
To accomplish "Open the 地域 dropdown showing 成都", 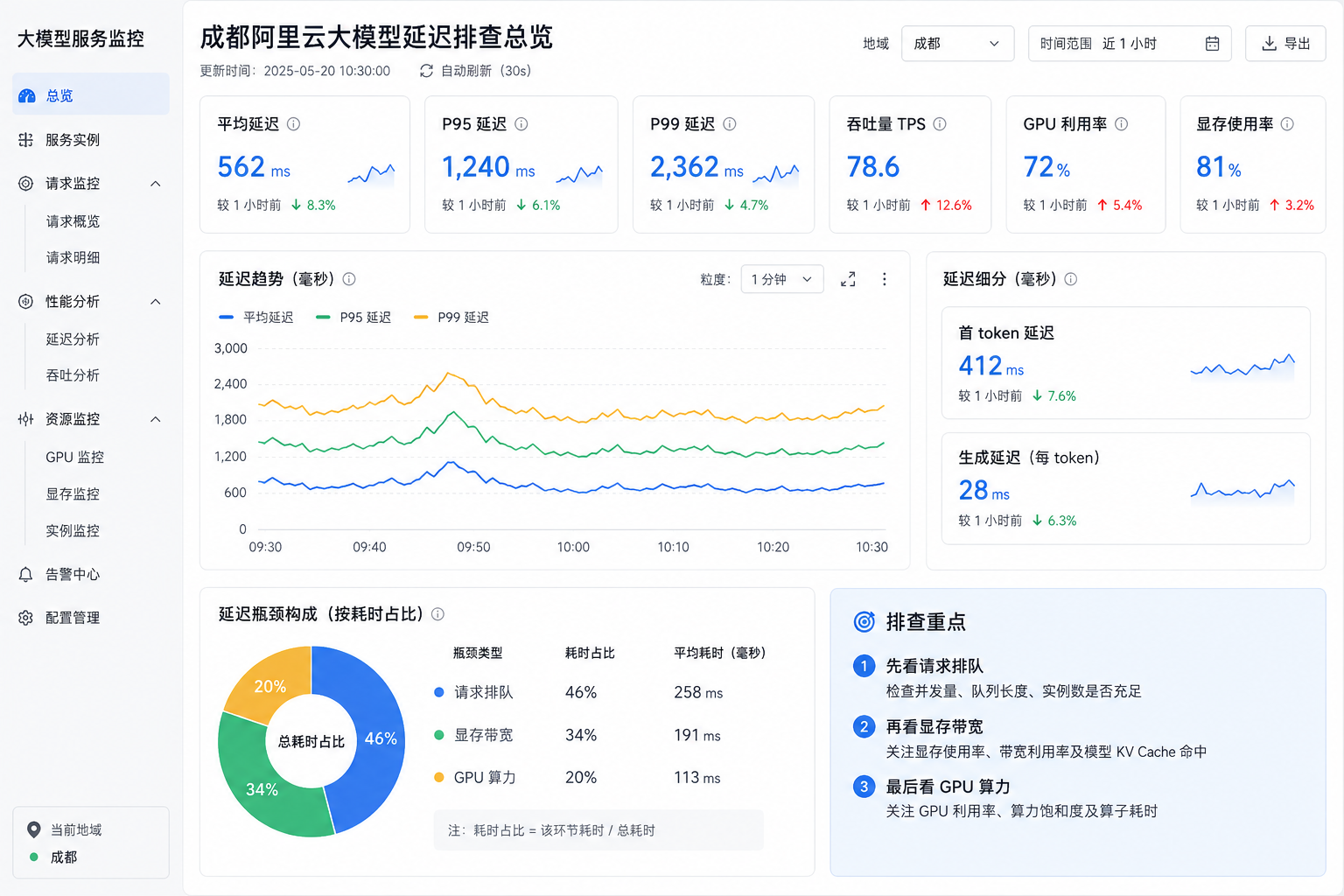I will [x=957, y=44].
